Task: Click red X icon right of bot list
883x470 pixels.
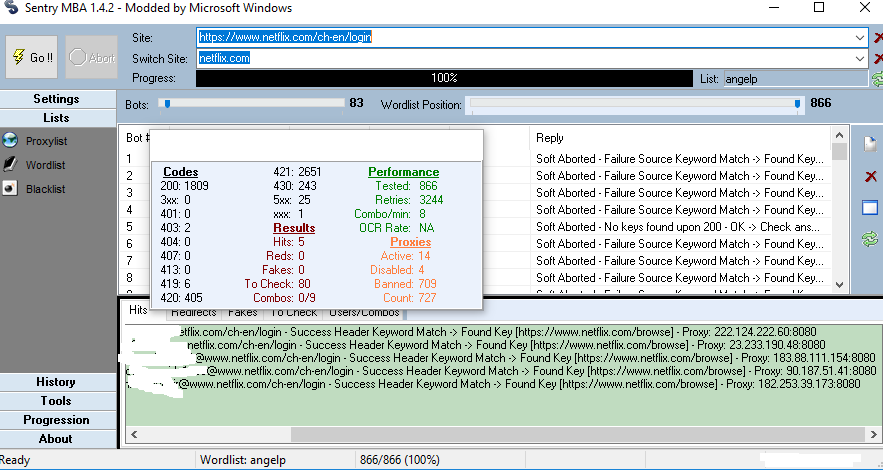Action: (x=870, y=176)
